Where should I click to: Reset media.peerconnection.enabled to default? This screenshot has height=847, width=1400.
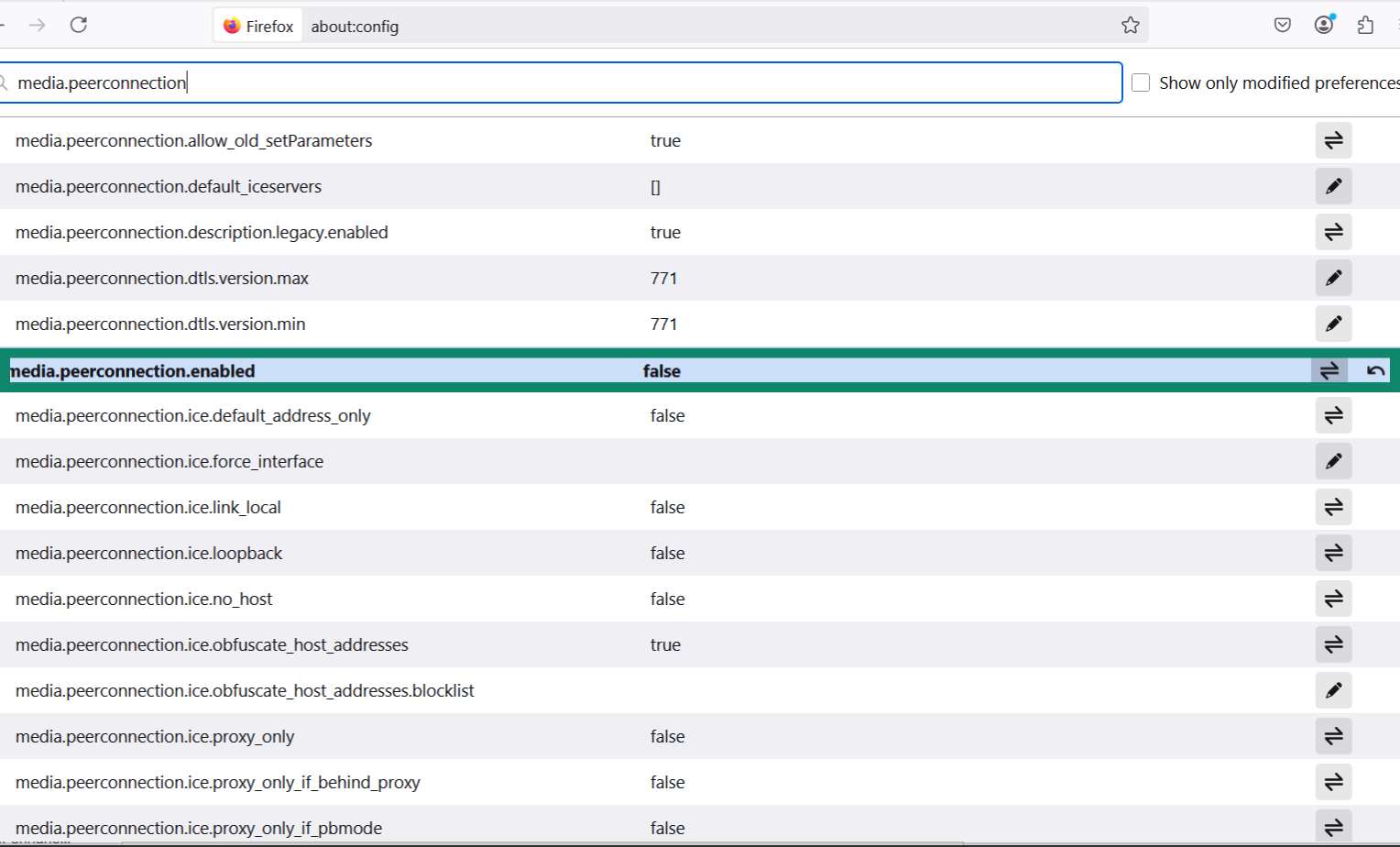point(1373,370)
